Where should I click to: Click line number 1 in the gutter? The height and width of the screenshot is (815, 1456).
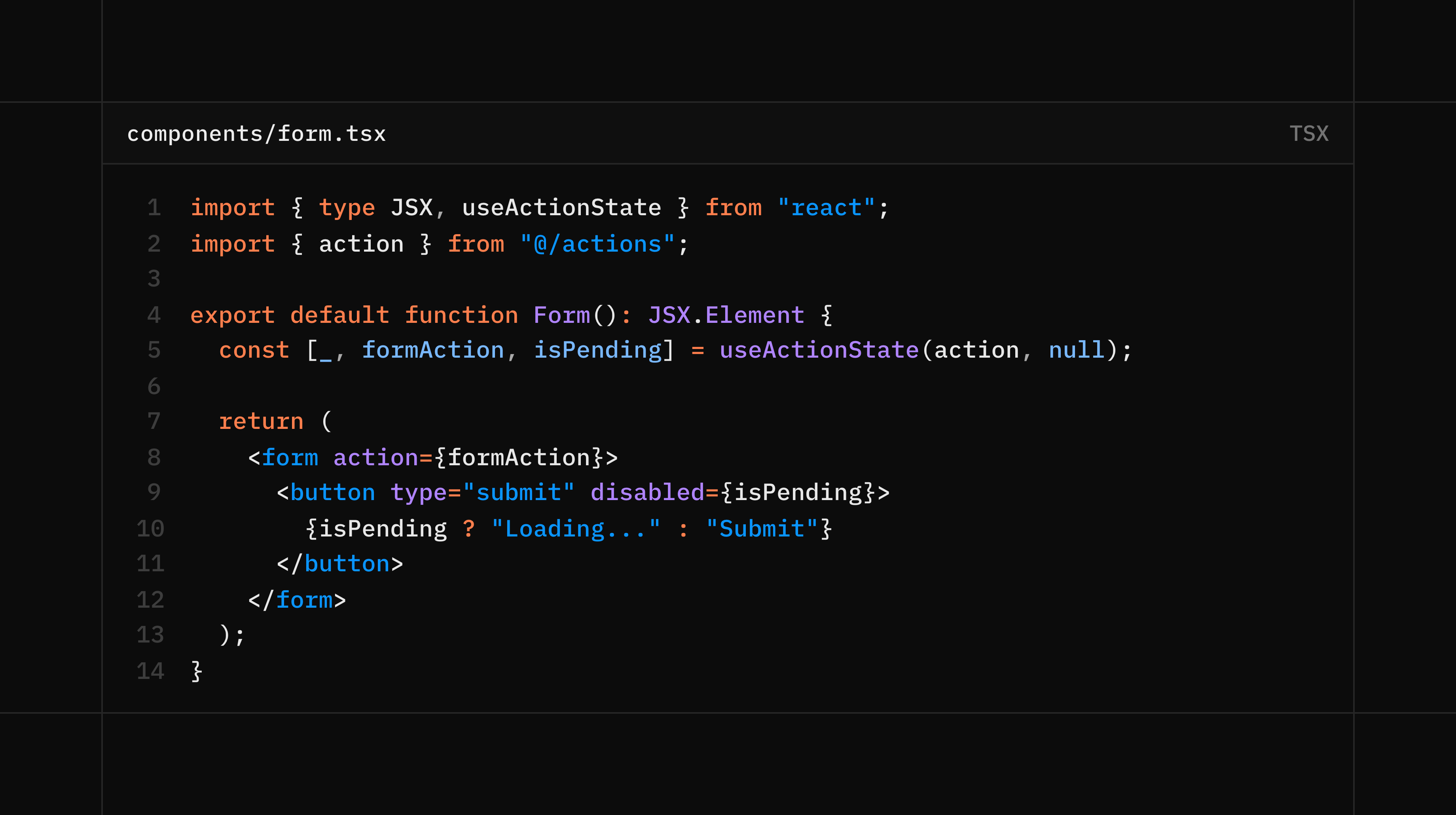tap(154, 207)
